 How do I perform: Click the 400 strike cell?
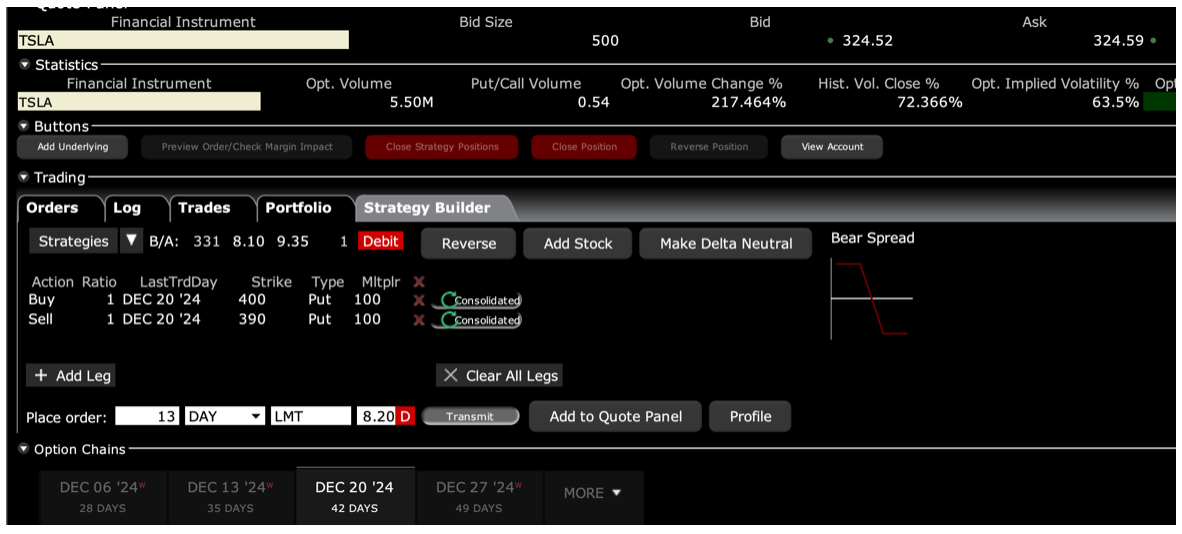pos(253,300)
